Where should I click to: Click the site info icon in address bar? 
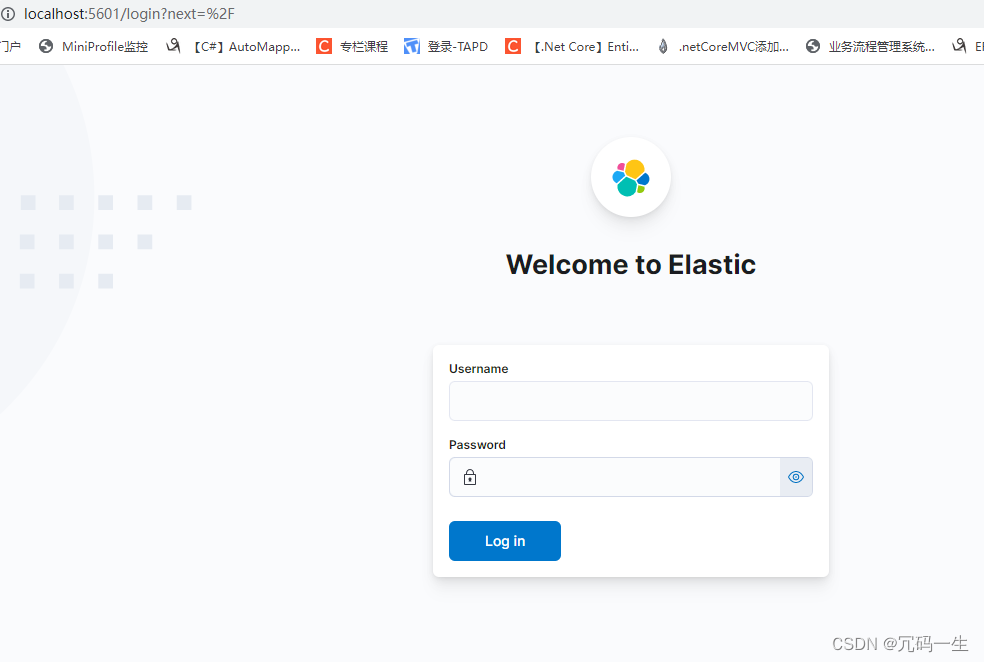8,14
